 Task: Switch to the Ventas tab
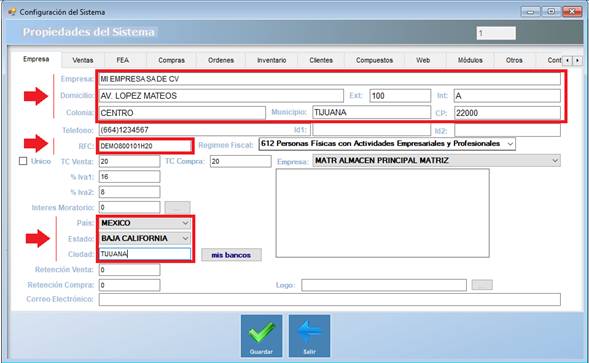(x=83, y=60)
